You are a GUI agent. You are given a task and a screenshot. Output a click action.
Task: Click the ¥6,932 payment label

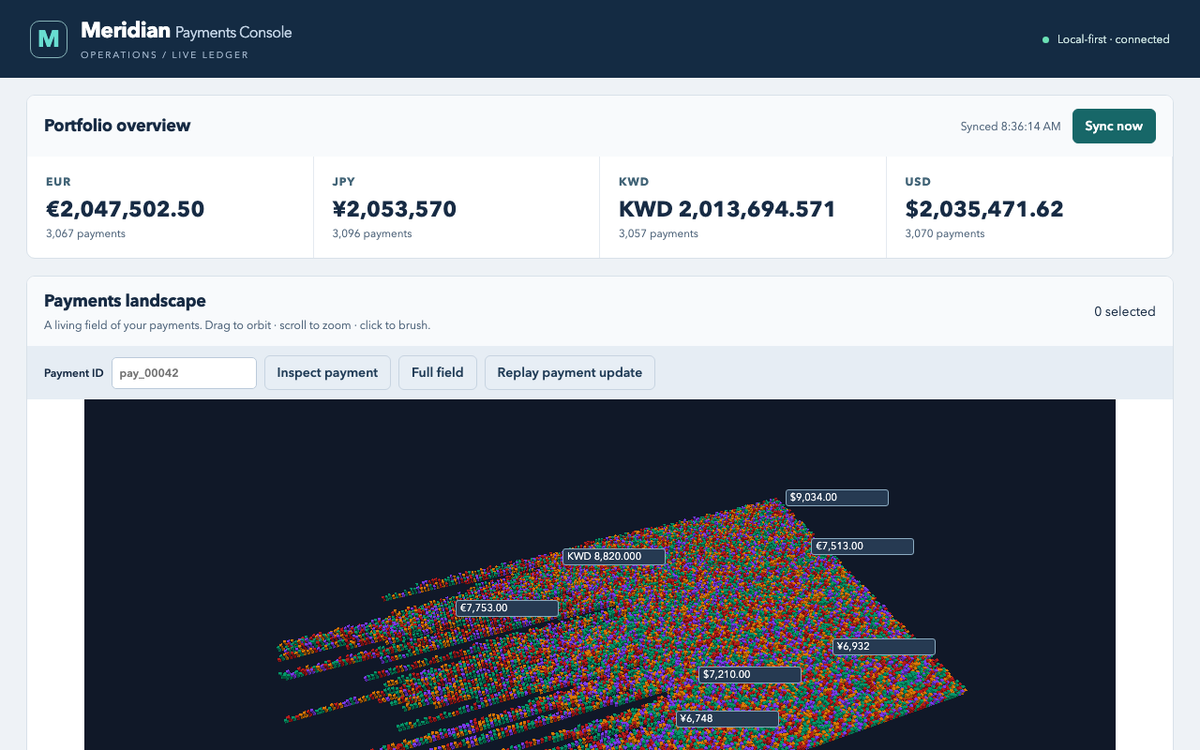point(884,647)
